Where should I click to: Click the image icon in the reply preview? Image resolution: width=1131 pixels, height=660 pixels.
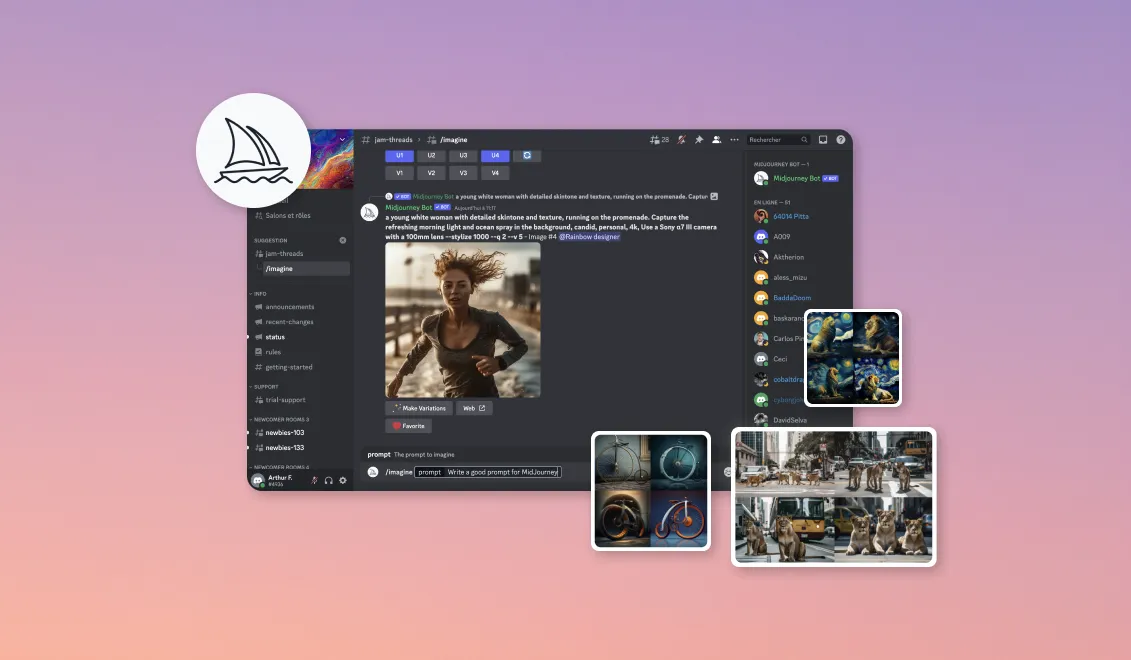pyautogui.click(x=714, y=196)
